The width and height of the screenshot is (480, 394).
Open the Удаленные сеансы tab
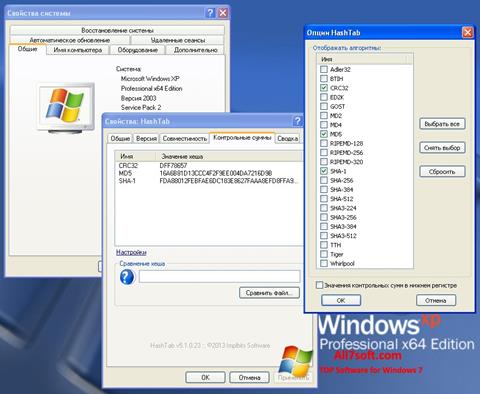pos(178,40)
